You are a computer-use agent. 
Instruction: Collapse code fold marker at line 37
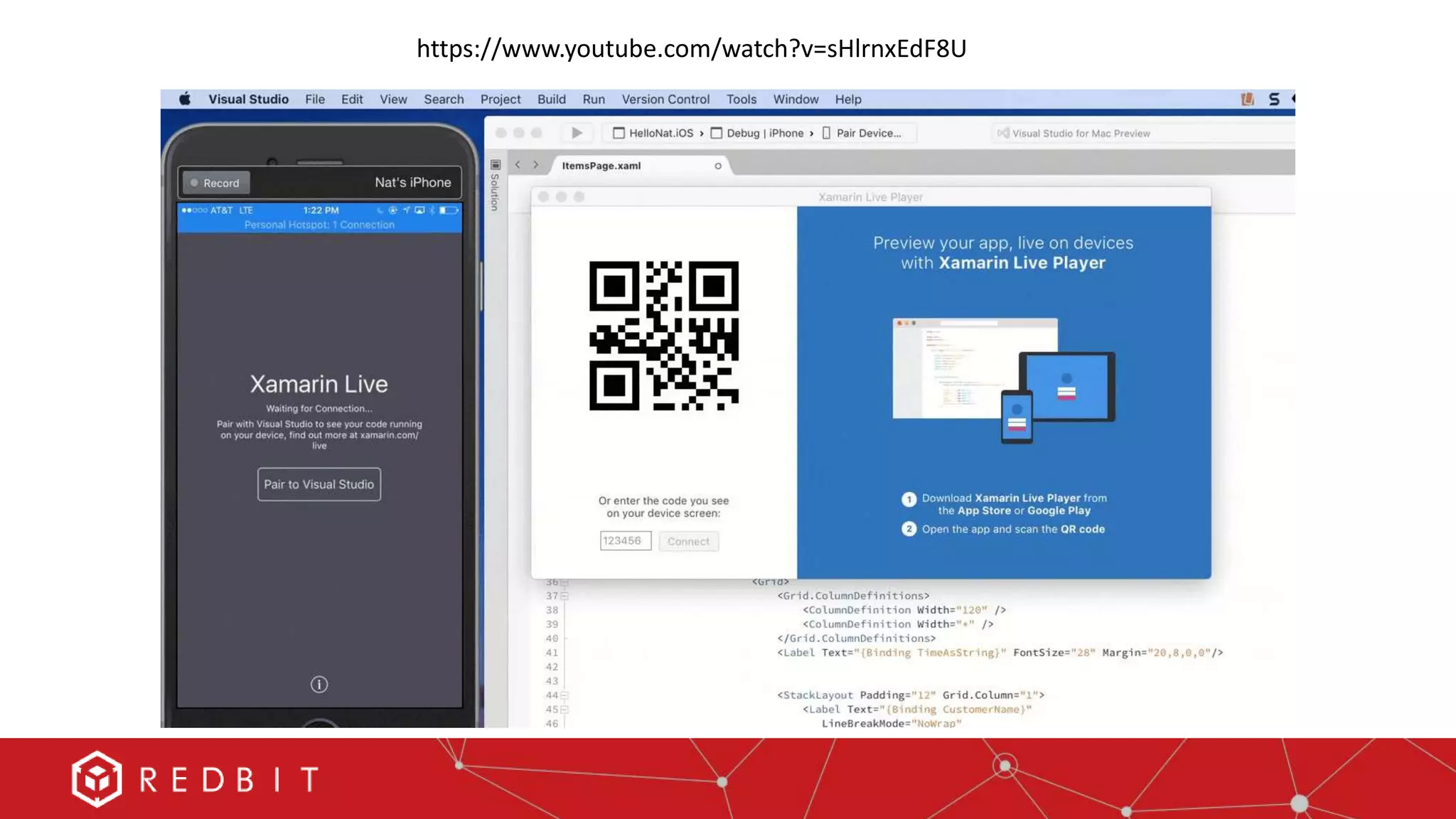pos(564,596)
